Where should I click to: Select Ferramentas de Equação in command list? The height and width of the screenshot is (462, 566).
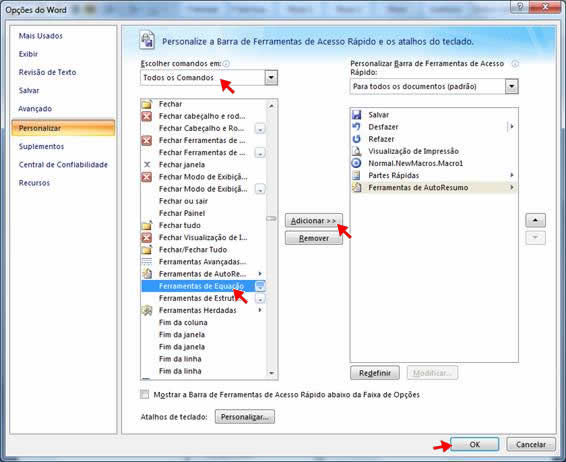203,286
